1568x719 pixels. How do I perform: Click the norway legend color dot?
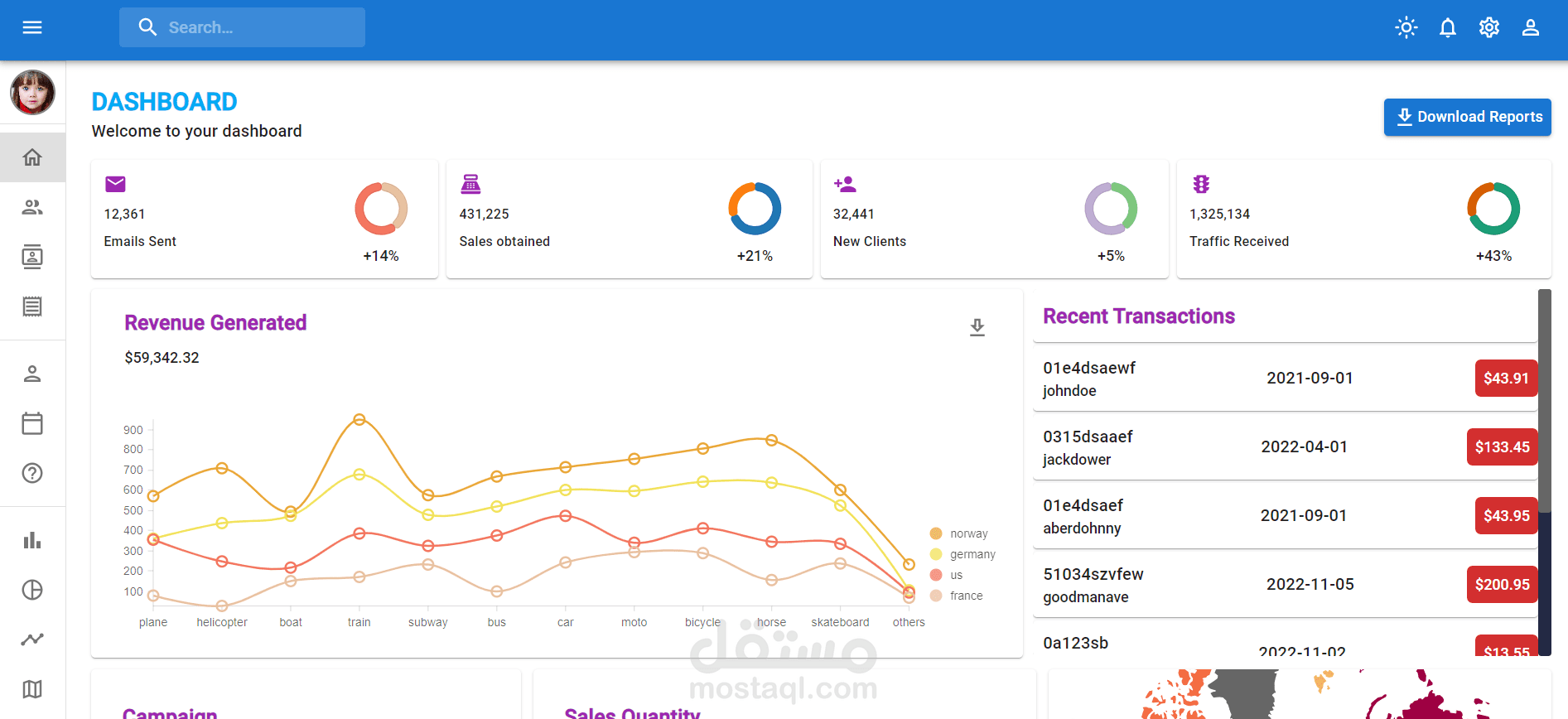(x=936, y=533)
